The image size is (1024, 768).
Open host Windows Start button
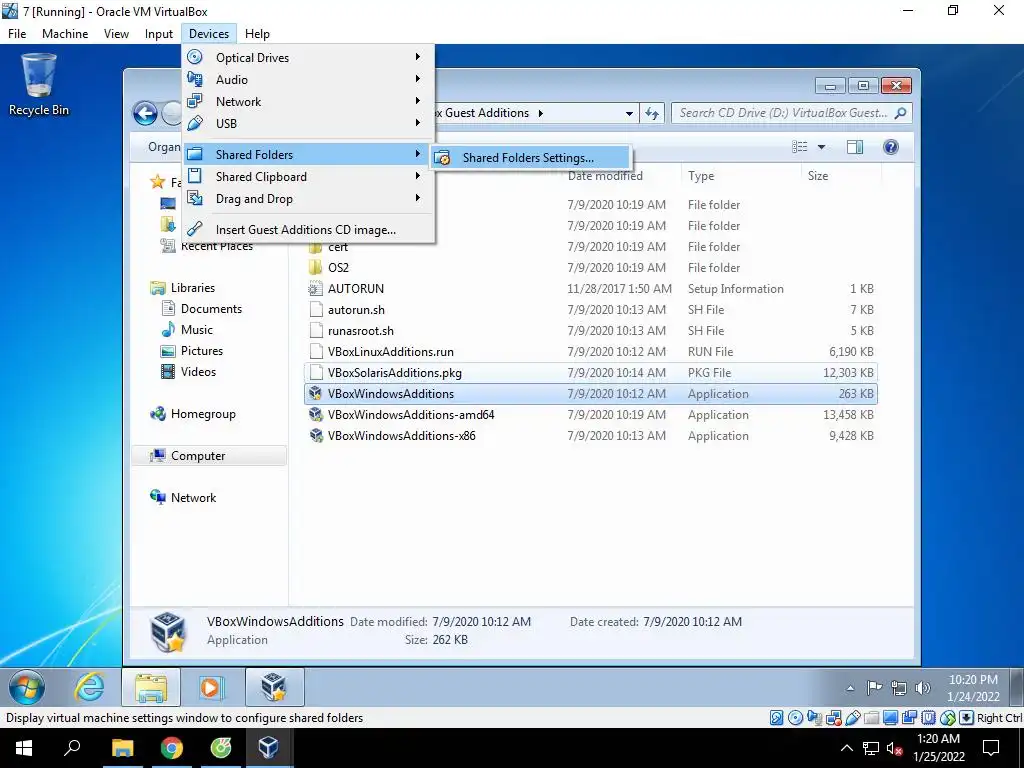click(24, 748)
